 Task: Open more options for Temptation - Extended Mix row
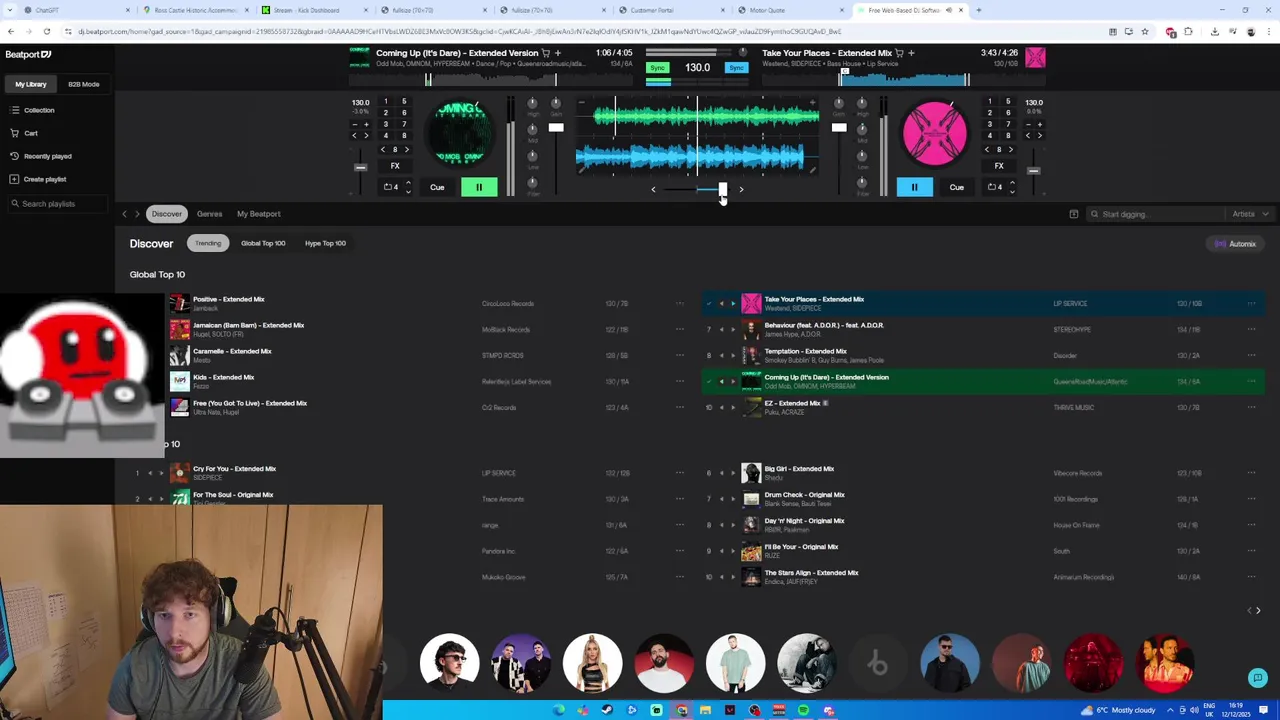click(x=1251, y=355)
